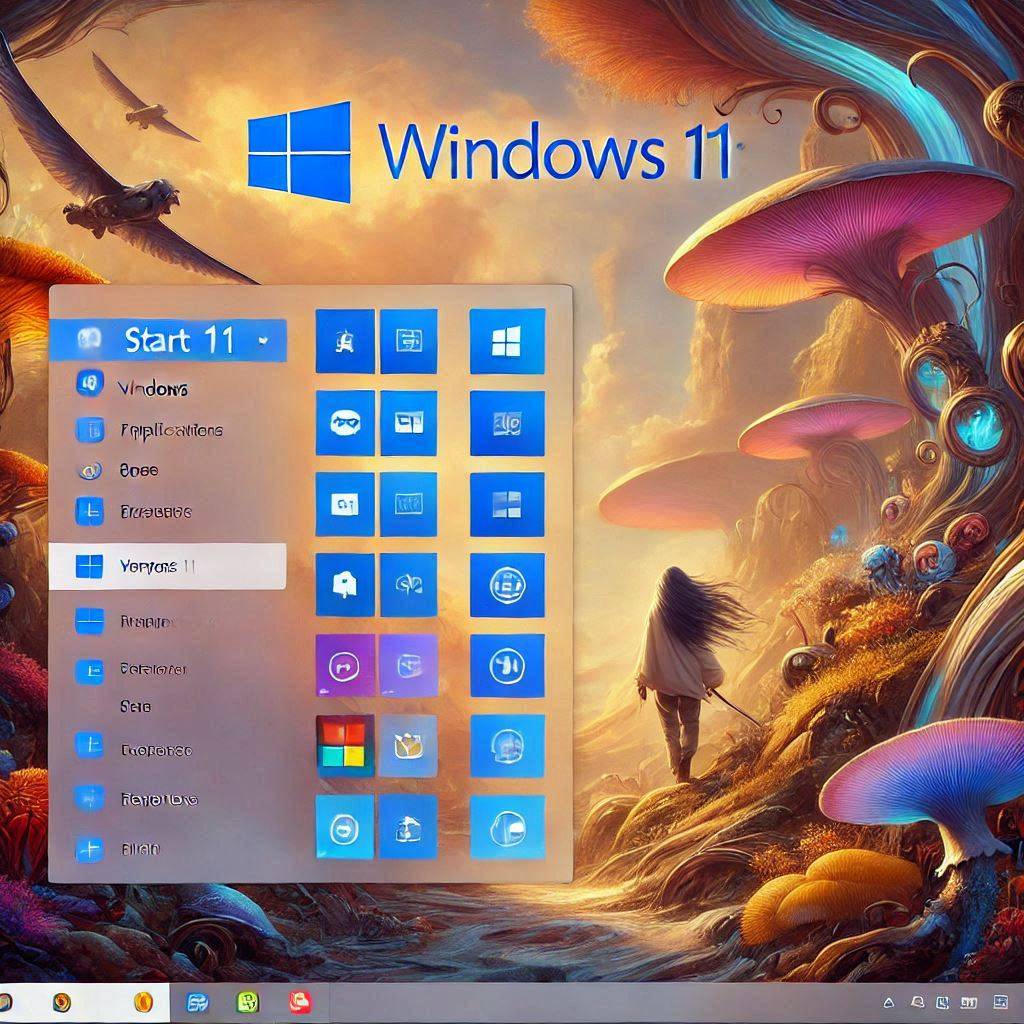Open the faded Windows logo tile
1024x1024 pixels.
tap(507, 504)
